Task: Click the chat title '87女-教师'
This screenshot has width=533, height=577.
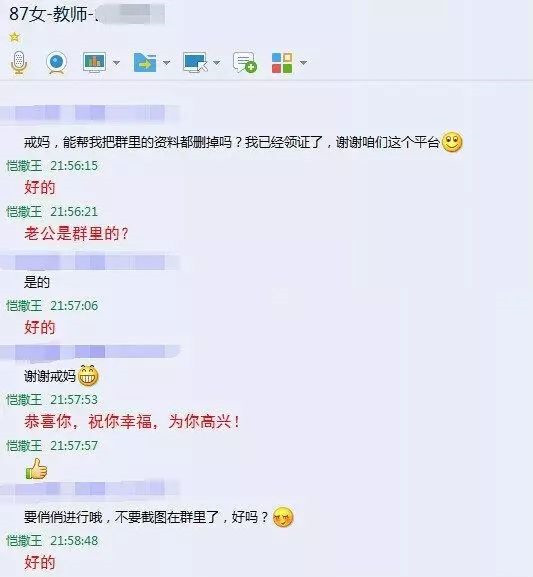Action: coord(48,14)
